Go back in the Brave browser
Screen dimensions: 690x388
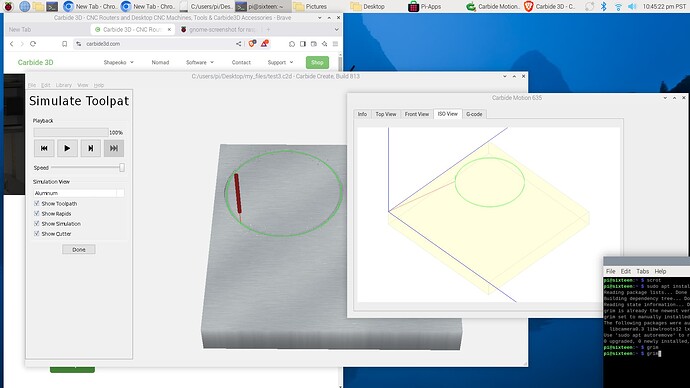(11, 44)
